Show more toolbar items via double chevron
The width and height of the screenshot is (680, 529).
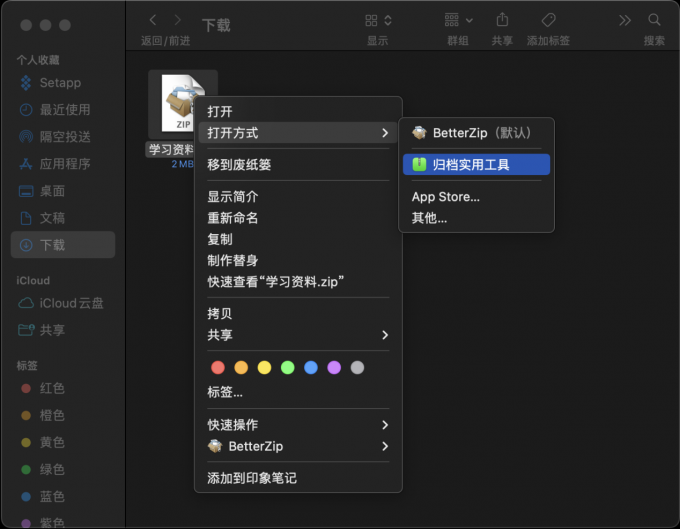point(625,20)
